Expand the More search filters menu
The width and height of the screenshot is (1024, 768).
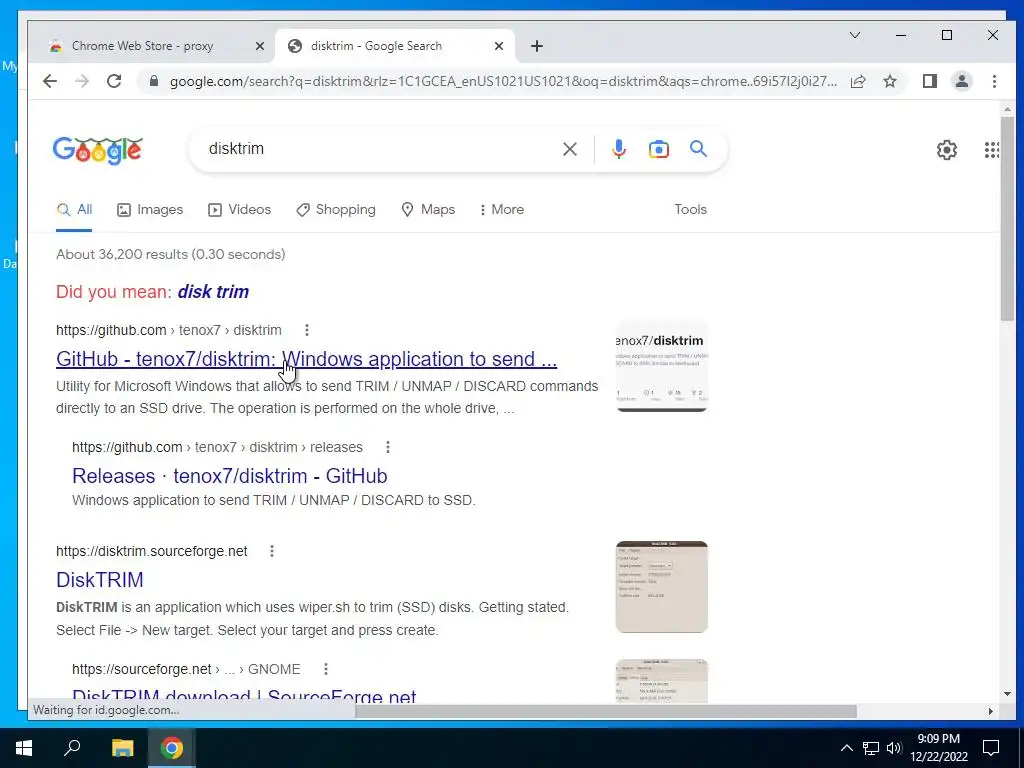coord(502,210)
